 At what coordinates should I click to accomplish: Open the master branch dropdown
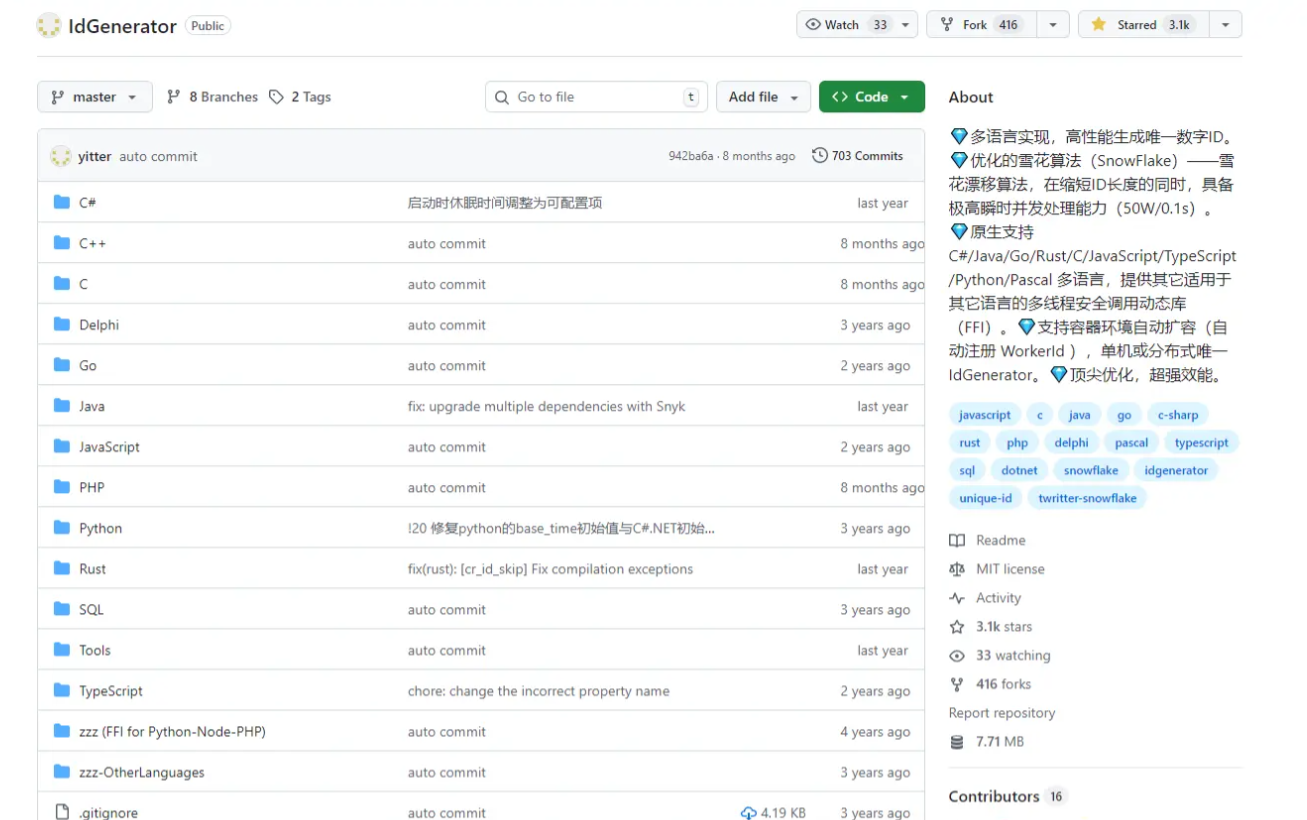(x=95, y=97)
